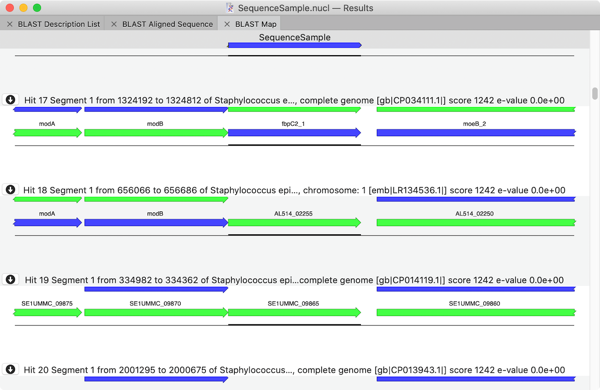Image resolution: width=600 pixels, height=390 pixels.
Task: Click the download arrow icon for Hit 17
Action: tap(10, 100)
